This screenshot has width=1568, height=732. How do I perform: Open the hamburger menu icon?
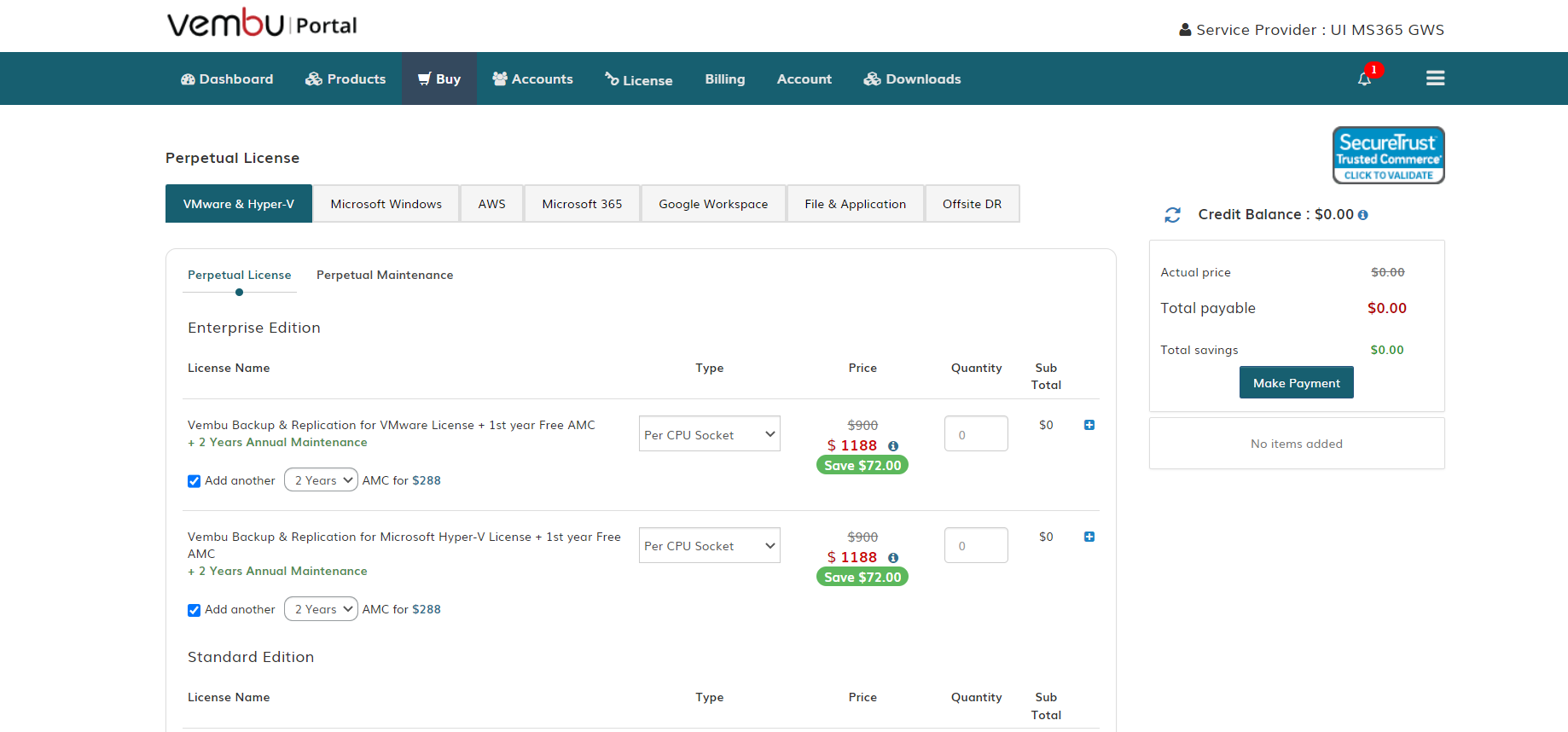click(x=1435, y=78)
